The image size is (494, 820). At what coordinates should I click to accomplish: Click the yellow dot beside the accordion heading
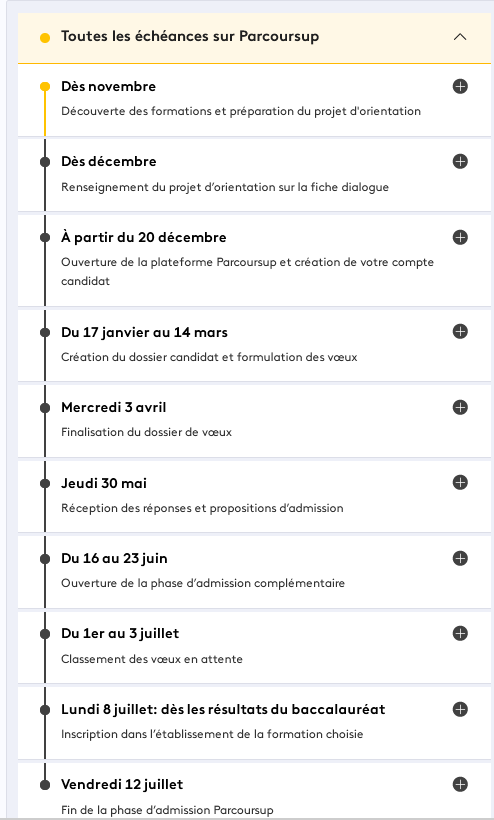pyautogui.click(x=45, y=38)
